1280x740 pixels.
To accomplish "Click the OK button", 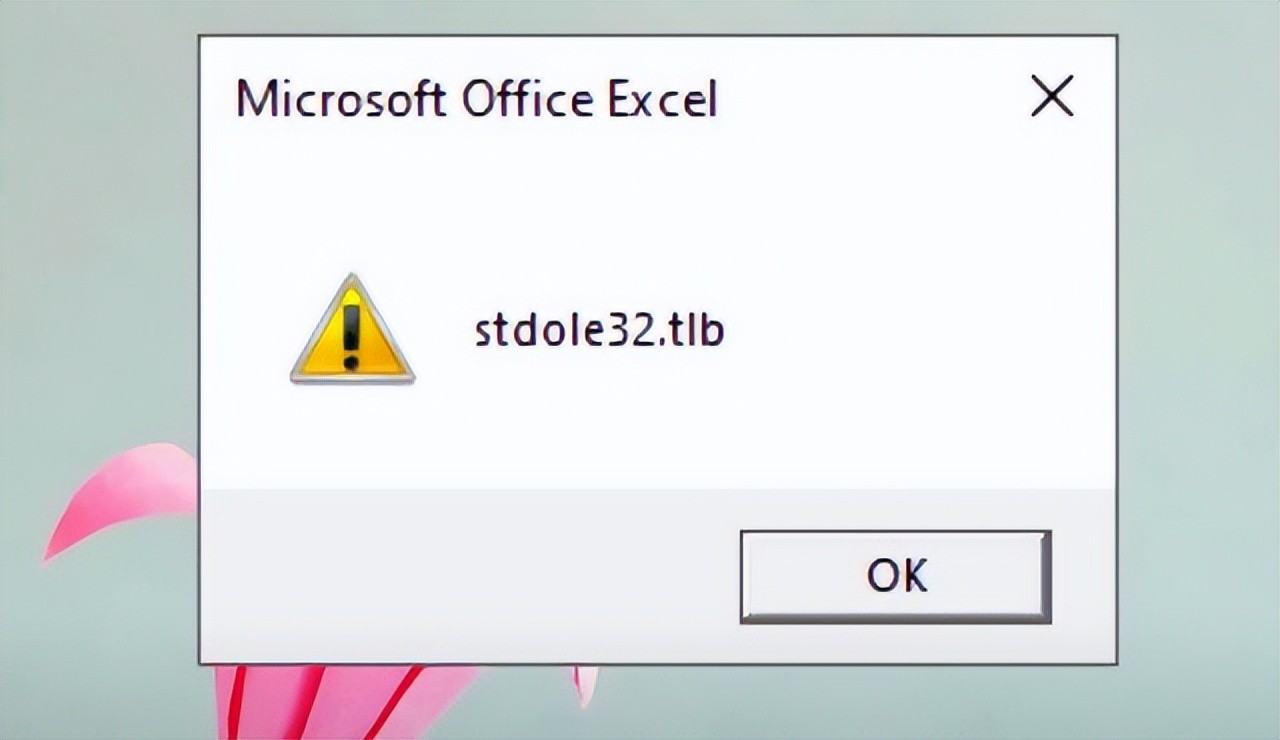I will (895, 576).
